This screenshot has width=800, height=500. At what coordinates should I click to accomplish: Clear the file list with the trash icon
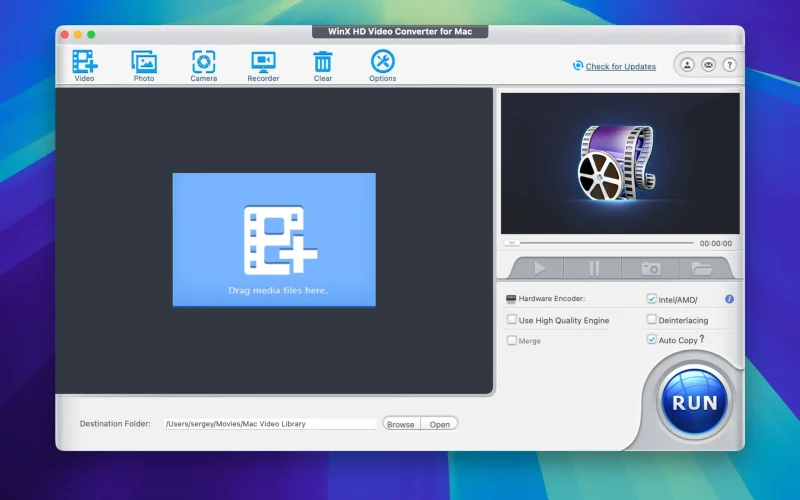(322, 65)
